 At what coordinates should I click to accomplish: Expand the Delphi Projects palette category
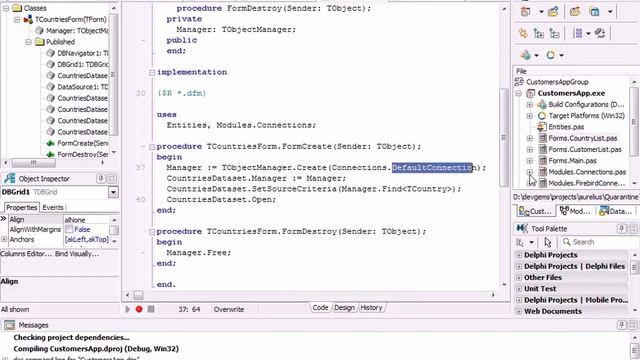(x=519, y=255)
